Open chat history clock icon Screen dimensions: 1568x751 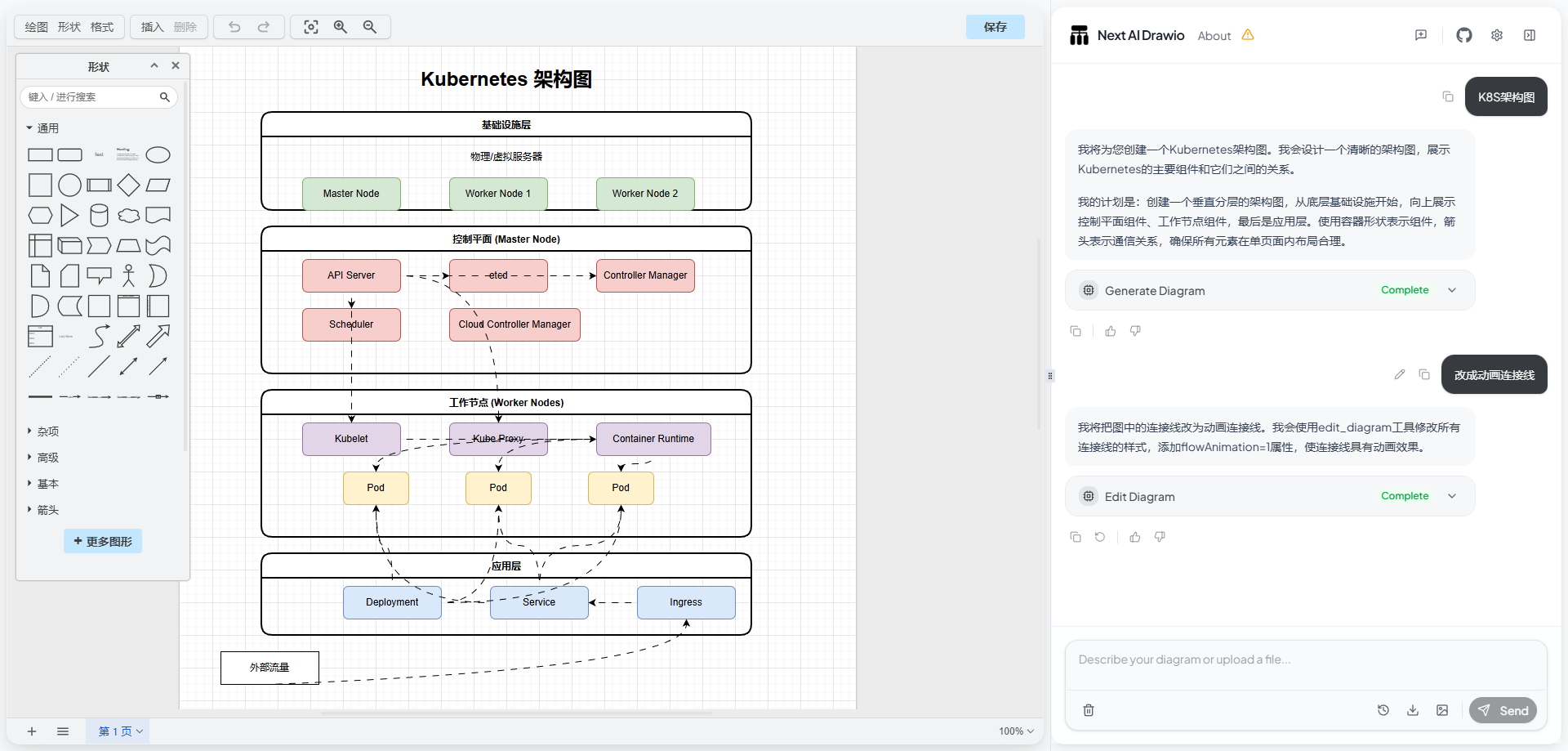point(1383,710)
